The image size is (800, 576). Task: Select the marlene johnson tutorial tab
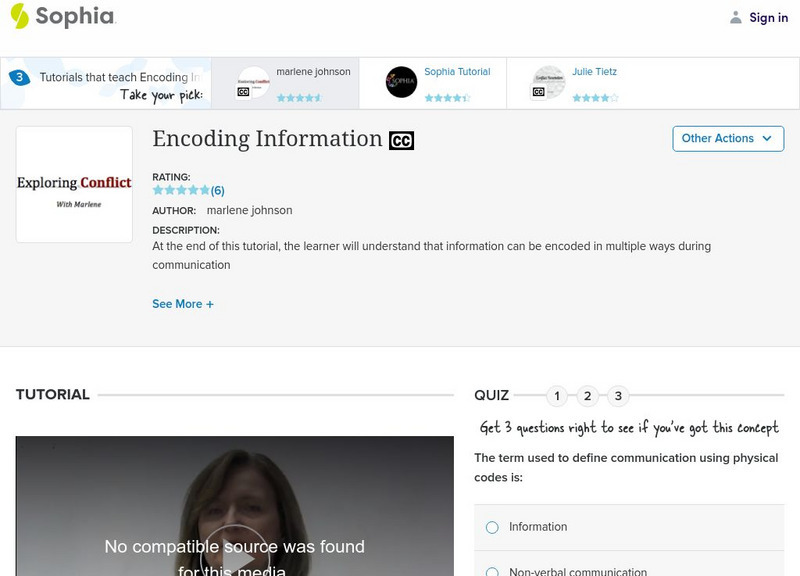285,83
